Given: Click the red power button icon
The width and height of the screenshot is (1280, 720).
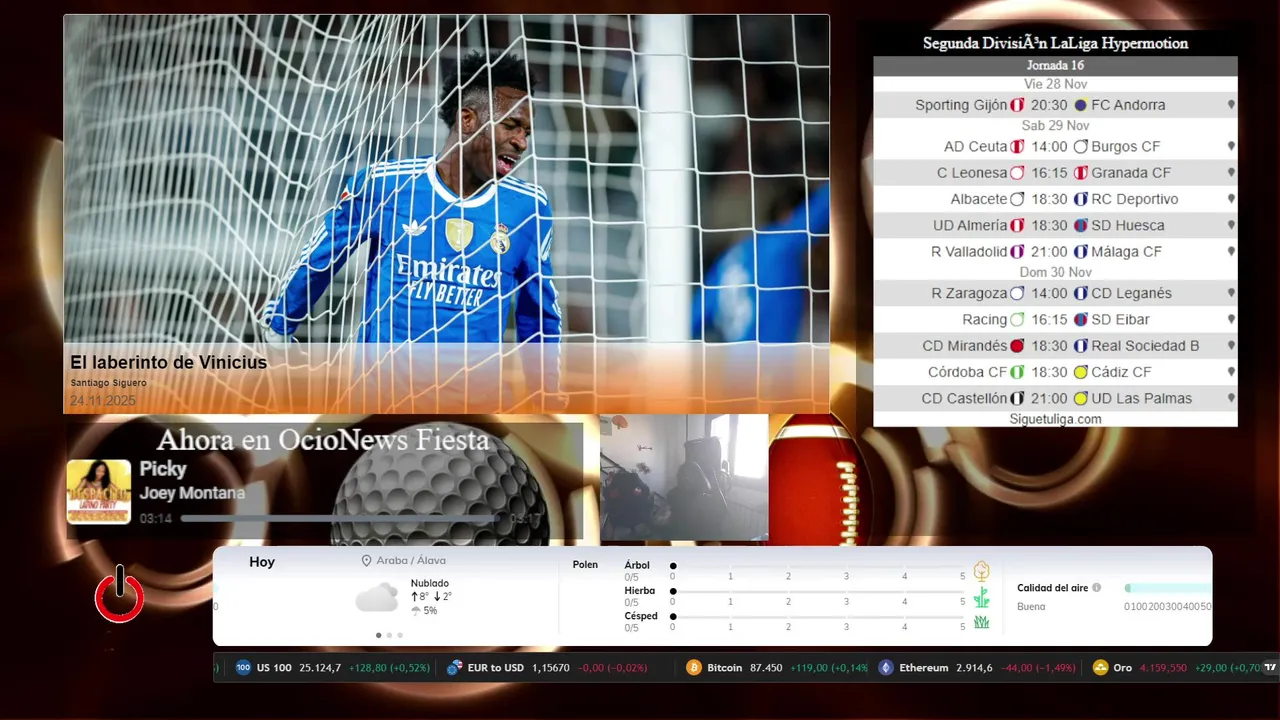Looking at the screenshot, I should tap(120, 594).
